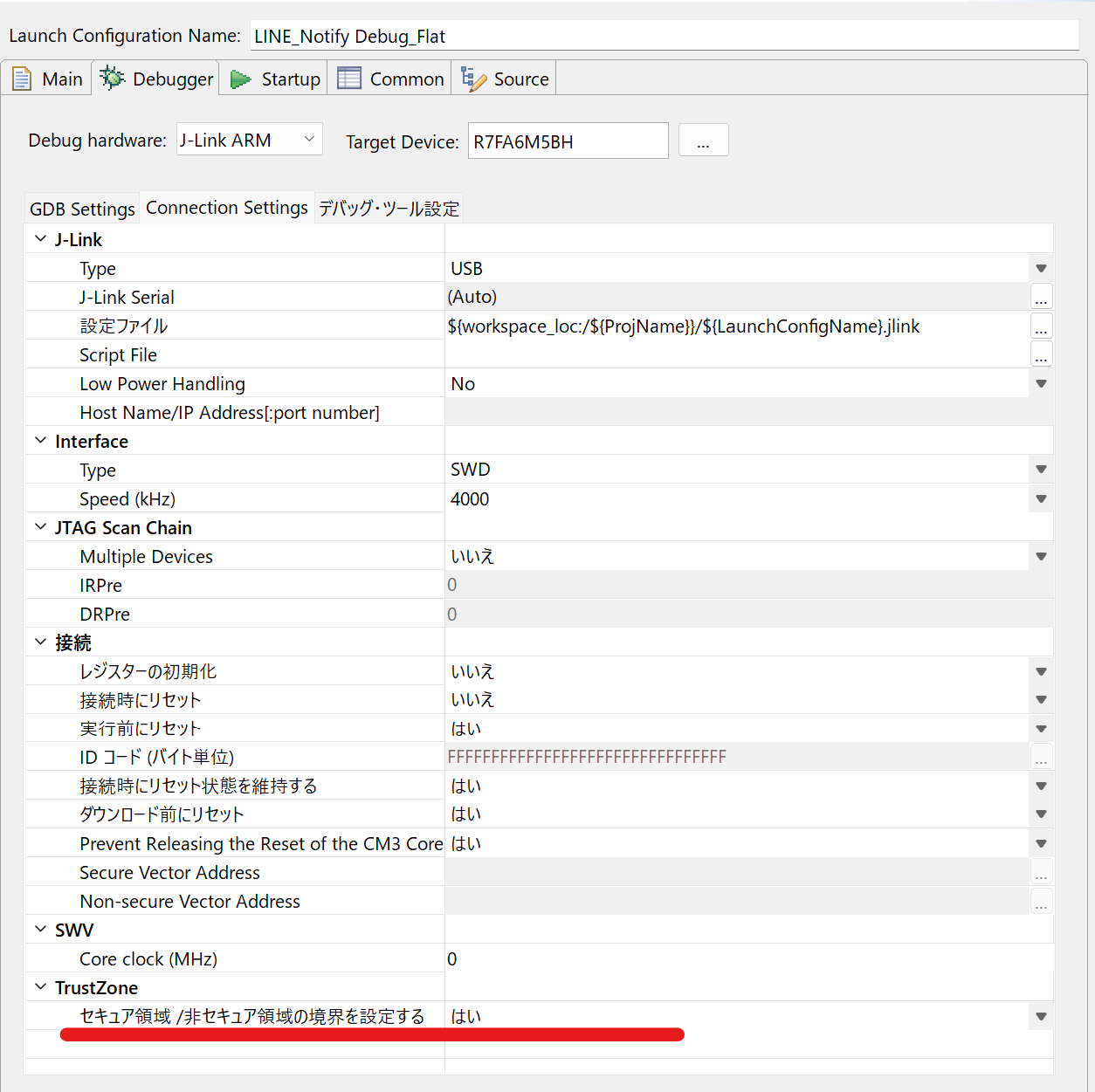Click the Common tab table icon
1095x1092 pixels.
click(349, 79)
